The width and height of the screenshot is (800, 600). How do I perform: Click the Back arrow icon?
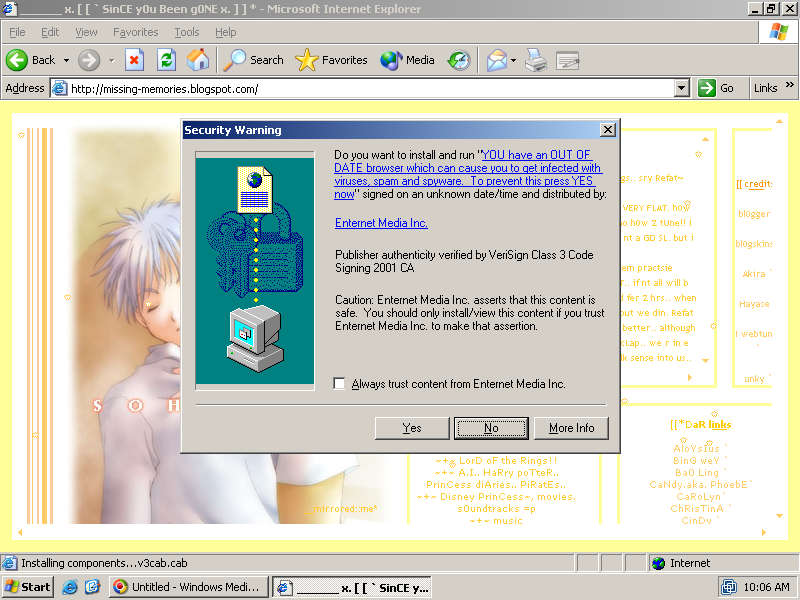(x=17, y=60)
